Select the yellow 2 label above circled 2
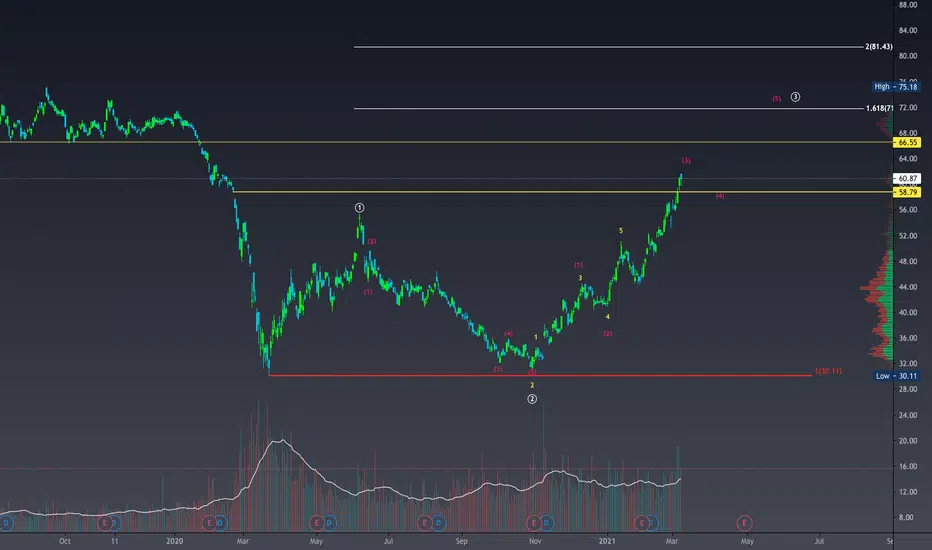The image size is (932, 550). click(532, 385)
